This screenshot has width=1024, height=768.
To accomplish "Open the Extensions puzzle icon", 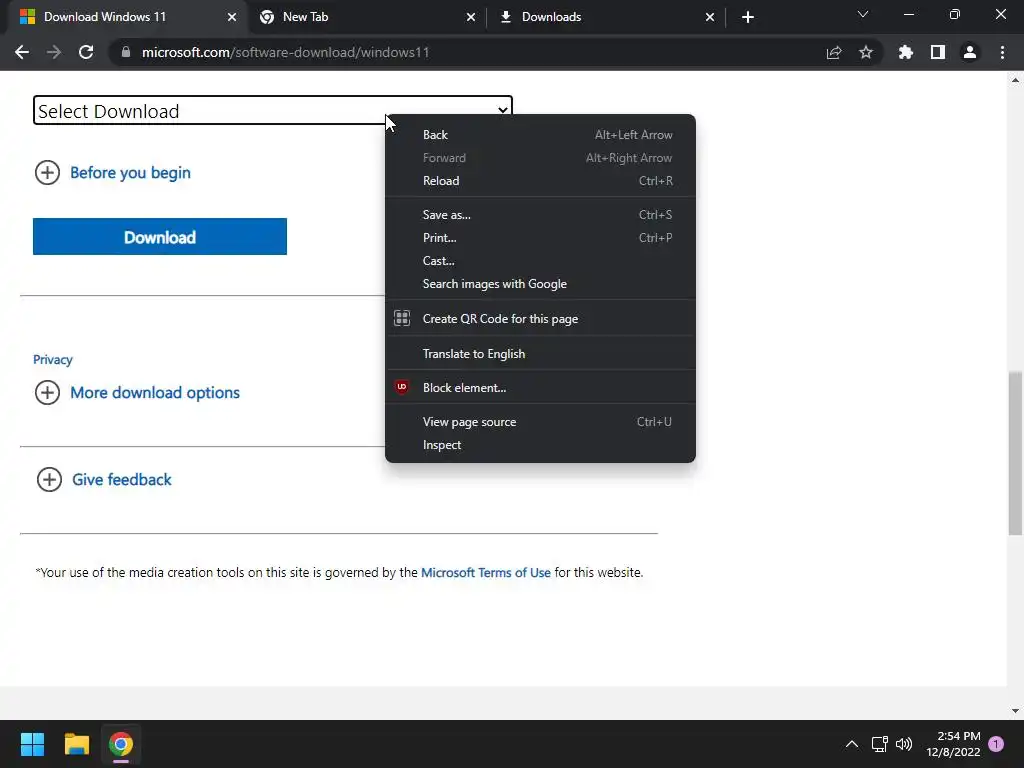I will (906, 52).
